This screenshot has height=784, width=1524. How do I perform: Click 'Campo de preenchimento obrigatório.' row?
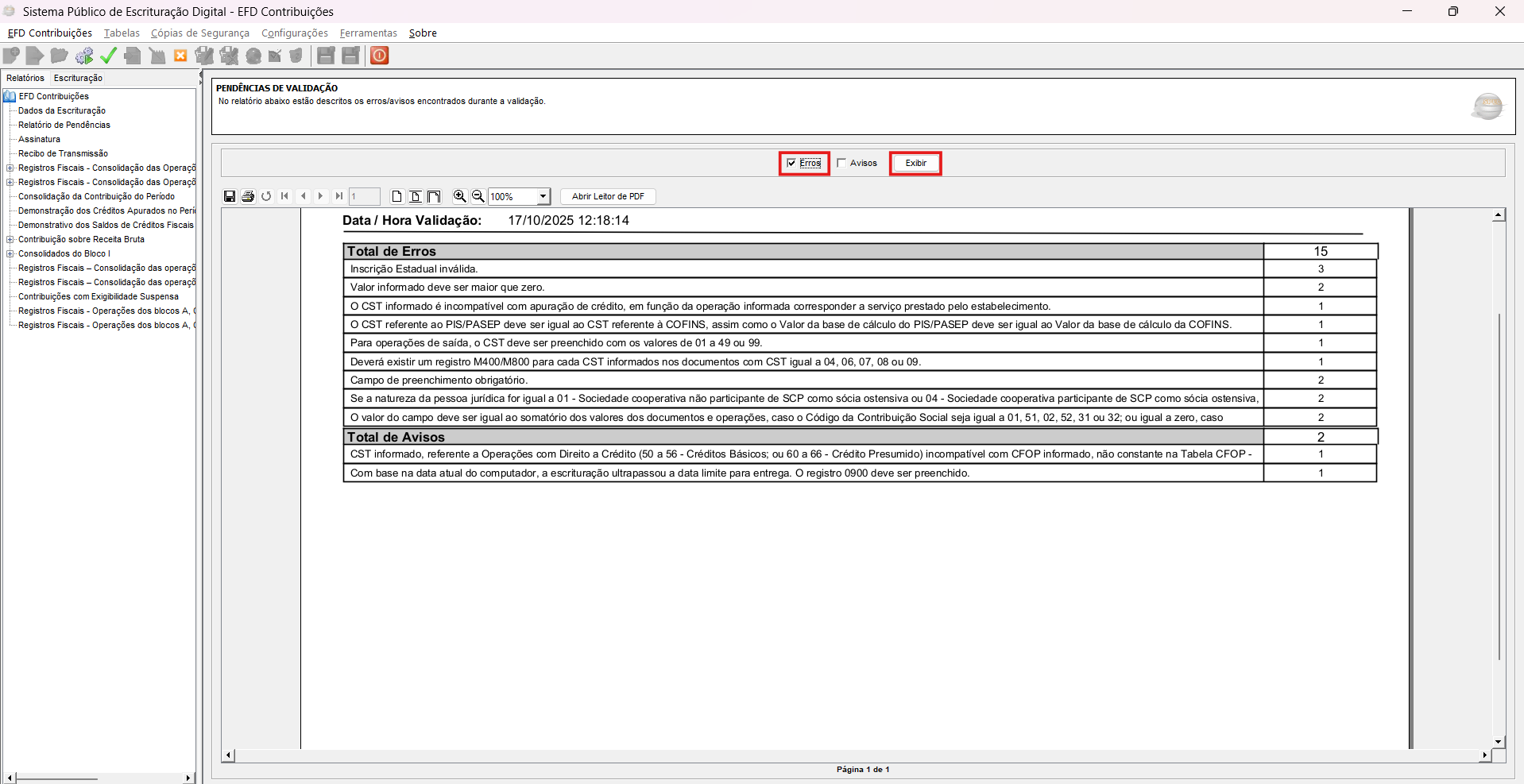[860, 380]
